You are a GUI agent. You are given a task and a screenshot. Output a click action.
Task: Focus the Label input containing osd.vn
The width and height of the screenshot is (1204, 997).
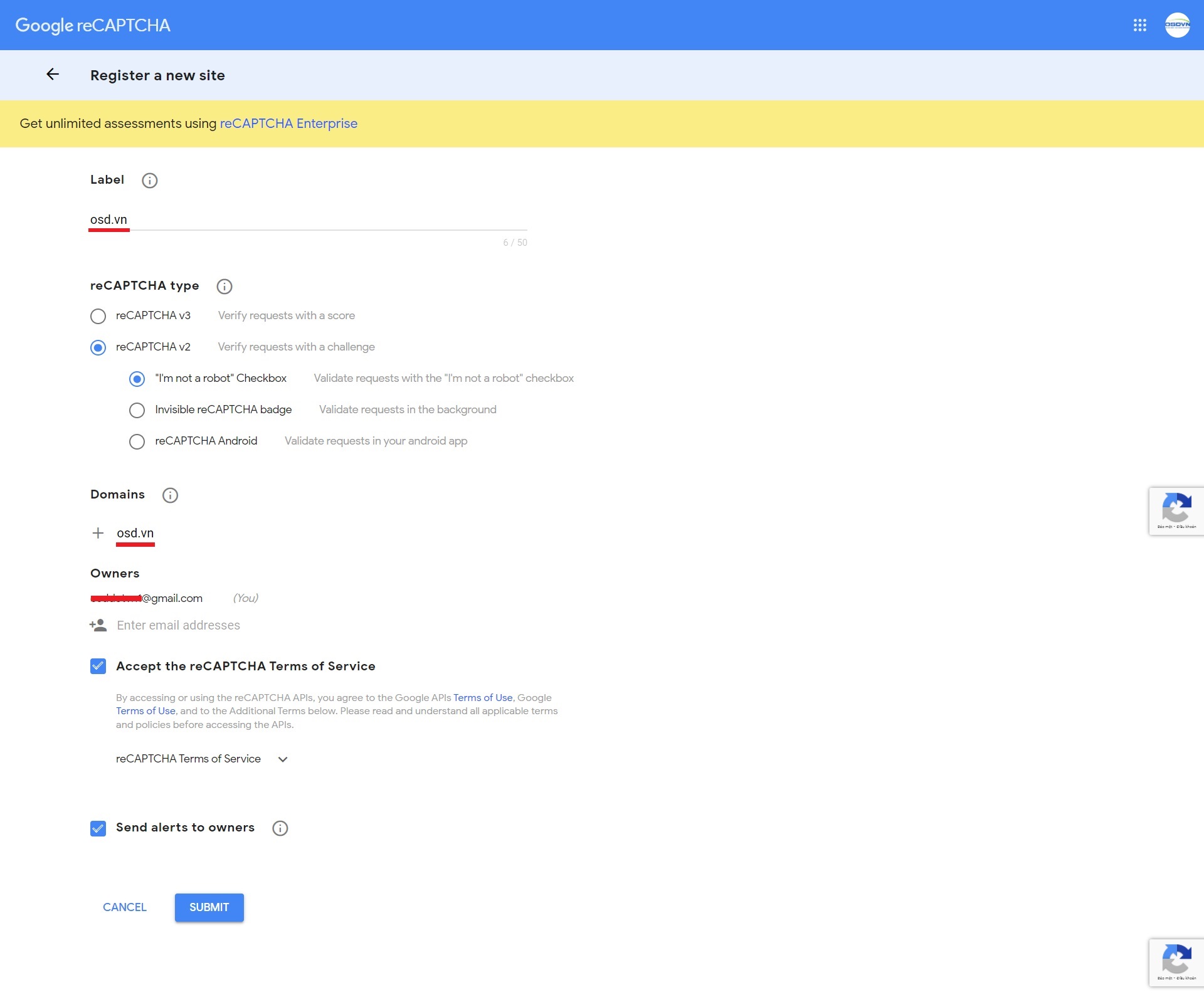(x=308, y=219)
